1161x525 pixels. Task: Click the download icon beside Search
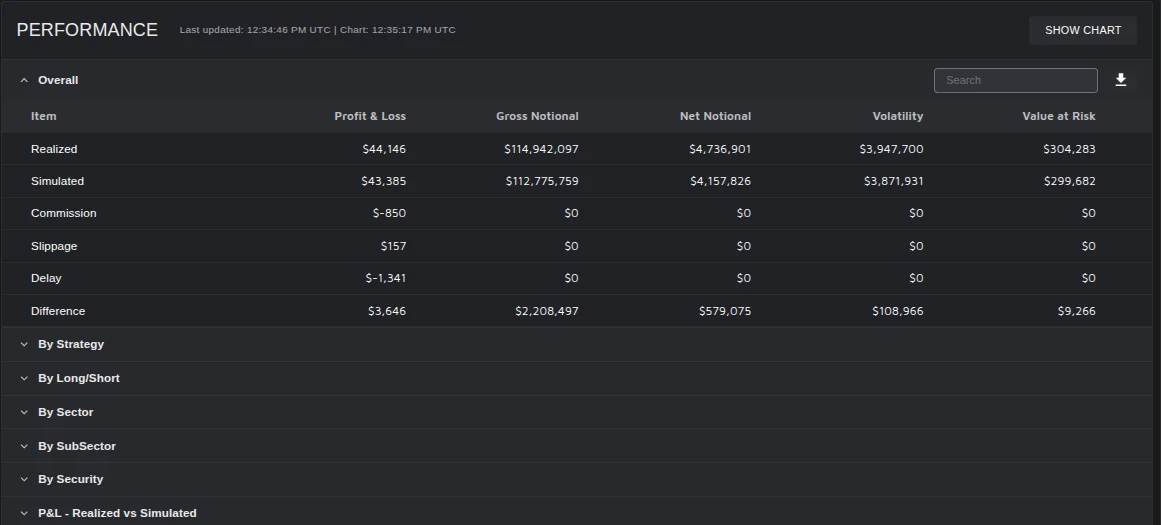1120,80
